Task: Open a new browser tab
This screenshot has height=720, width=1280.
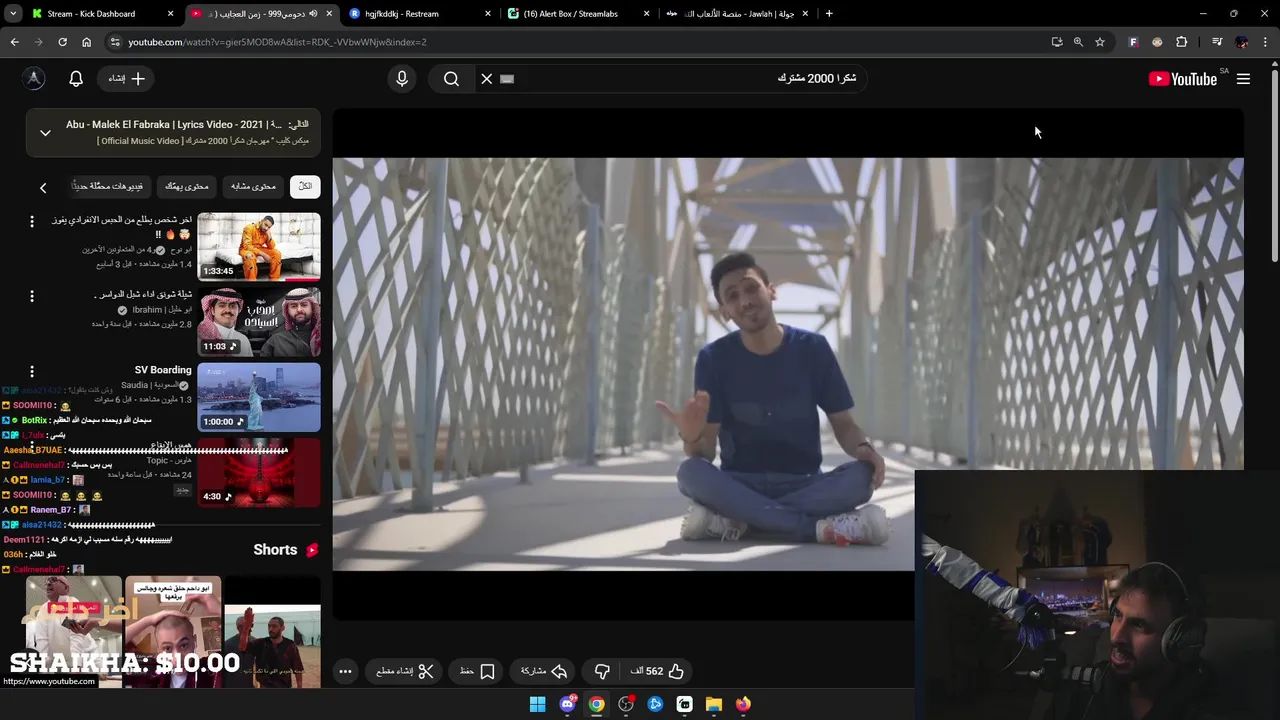Action: pyautogui.click(x=829, y=14)
